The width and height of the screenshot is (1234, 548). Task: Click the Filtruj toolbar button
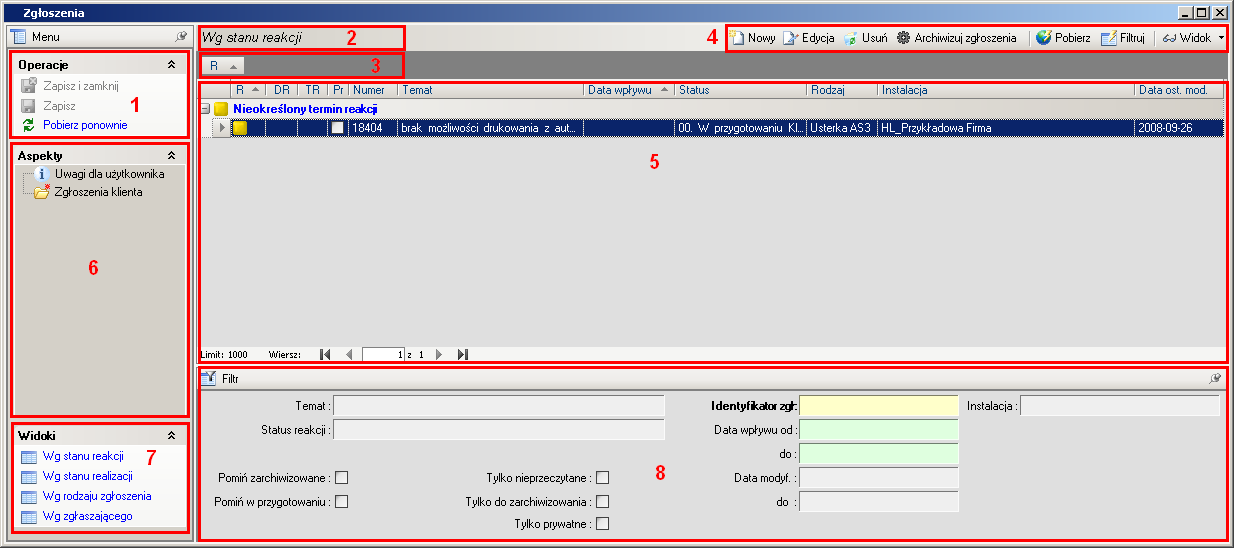click(1122, 38)
